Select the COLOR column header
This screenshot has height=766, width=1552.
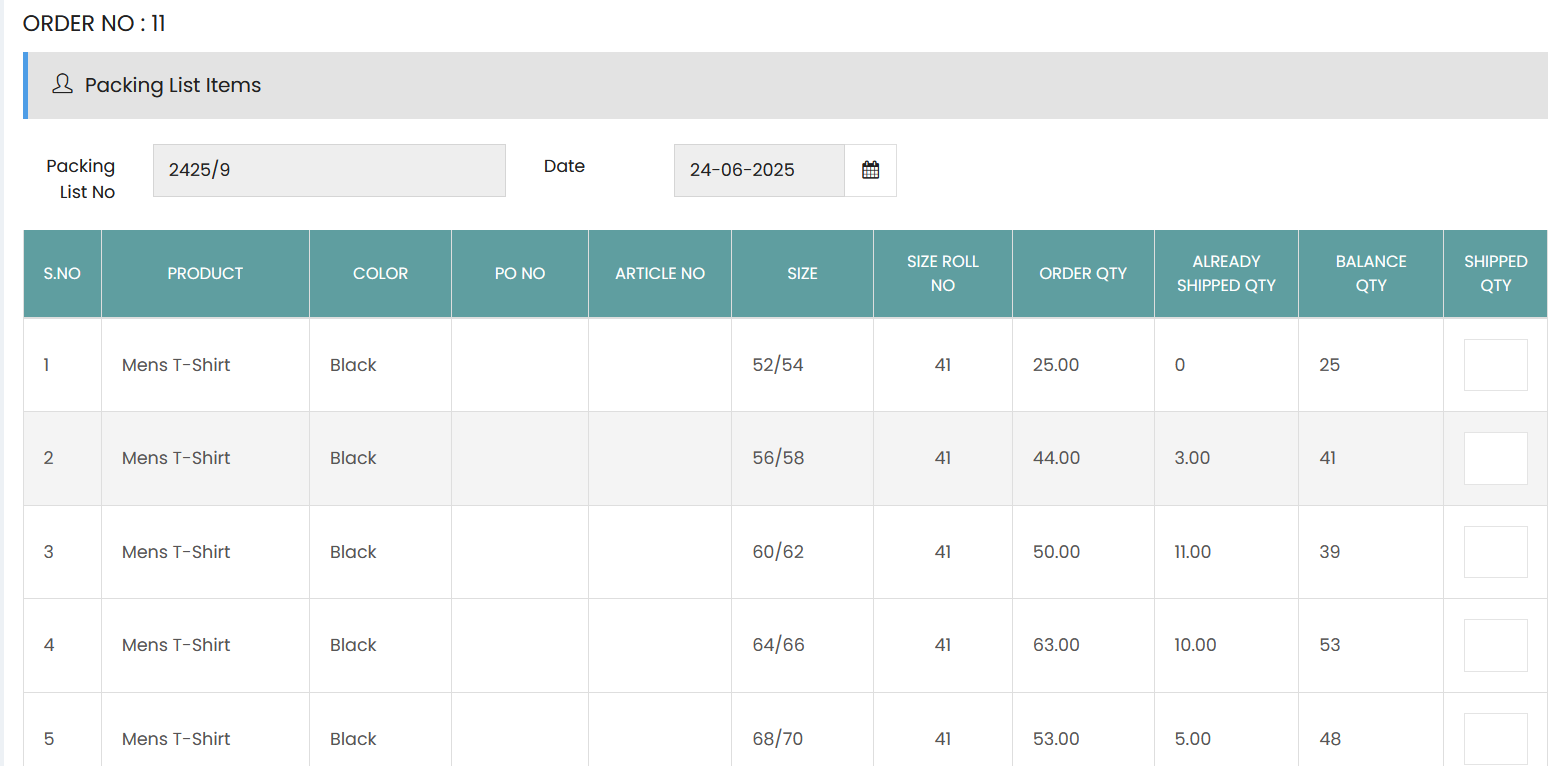coord(380,273)
